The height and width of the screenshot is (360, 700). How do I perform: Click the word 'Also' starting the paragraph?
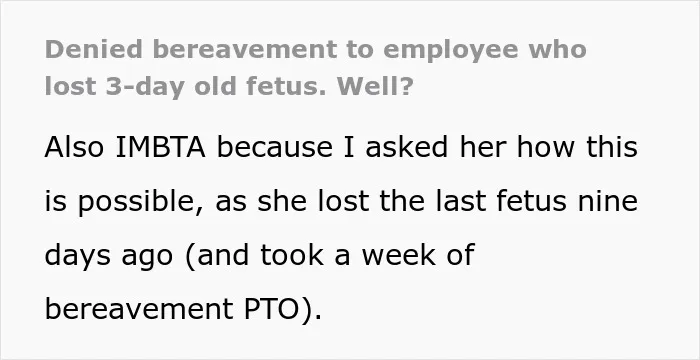[74, 147]
